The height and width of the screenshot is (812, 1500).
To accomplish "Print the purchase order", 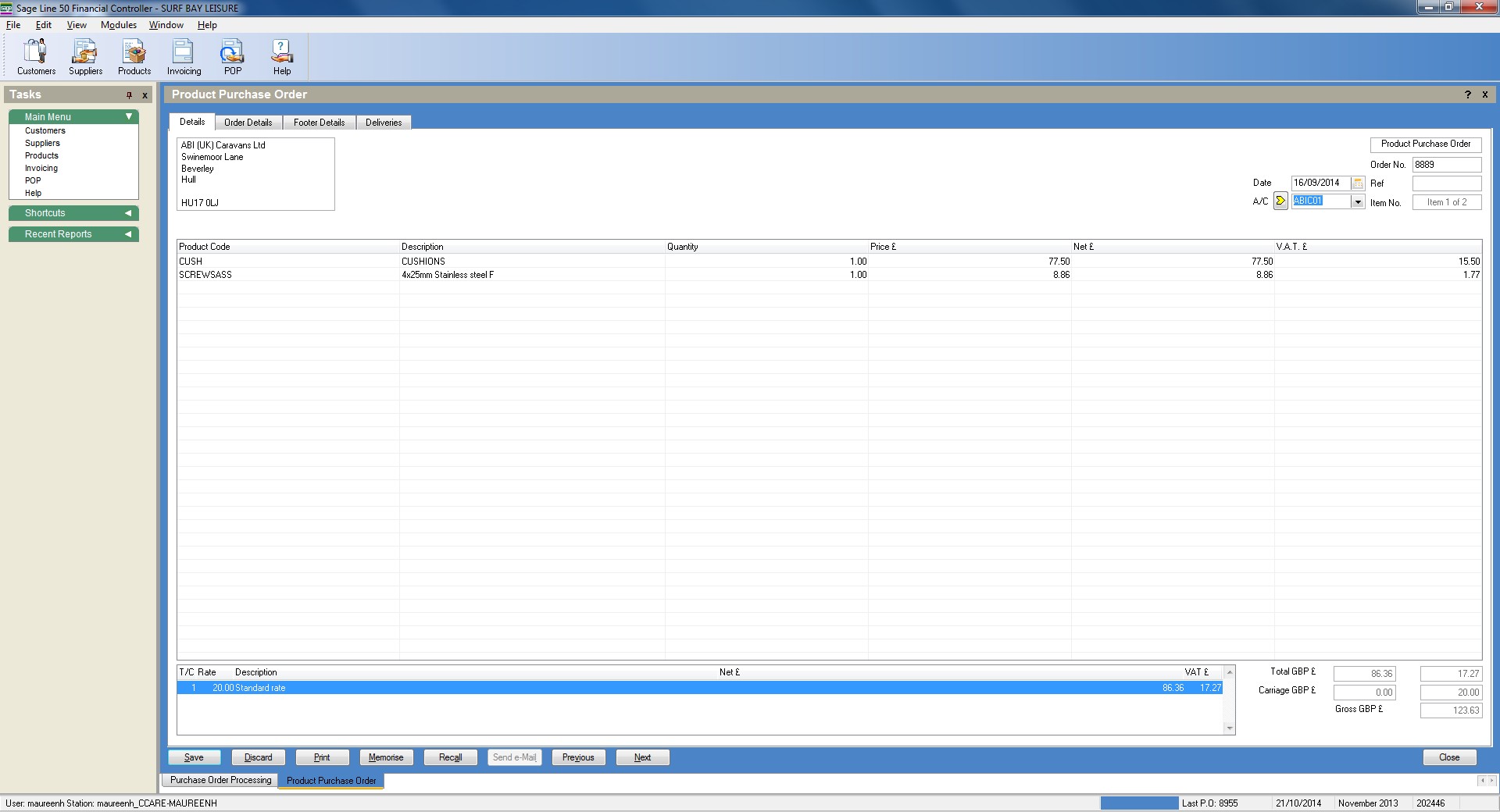I will pyautogui.click(x=322, y=757).
